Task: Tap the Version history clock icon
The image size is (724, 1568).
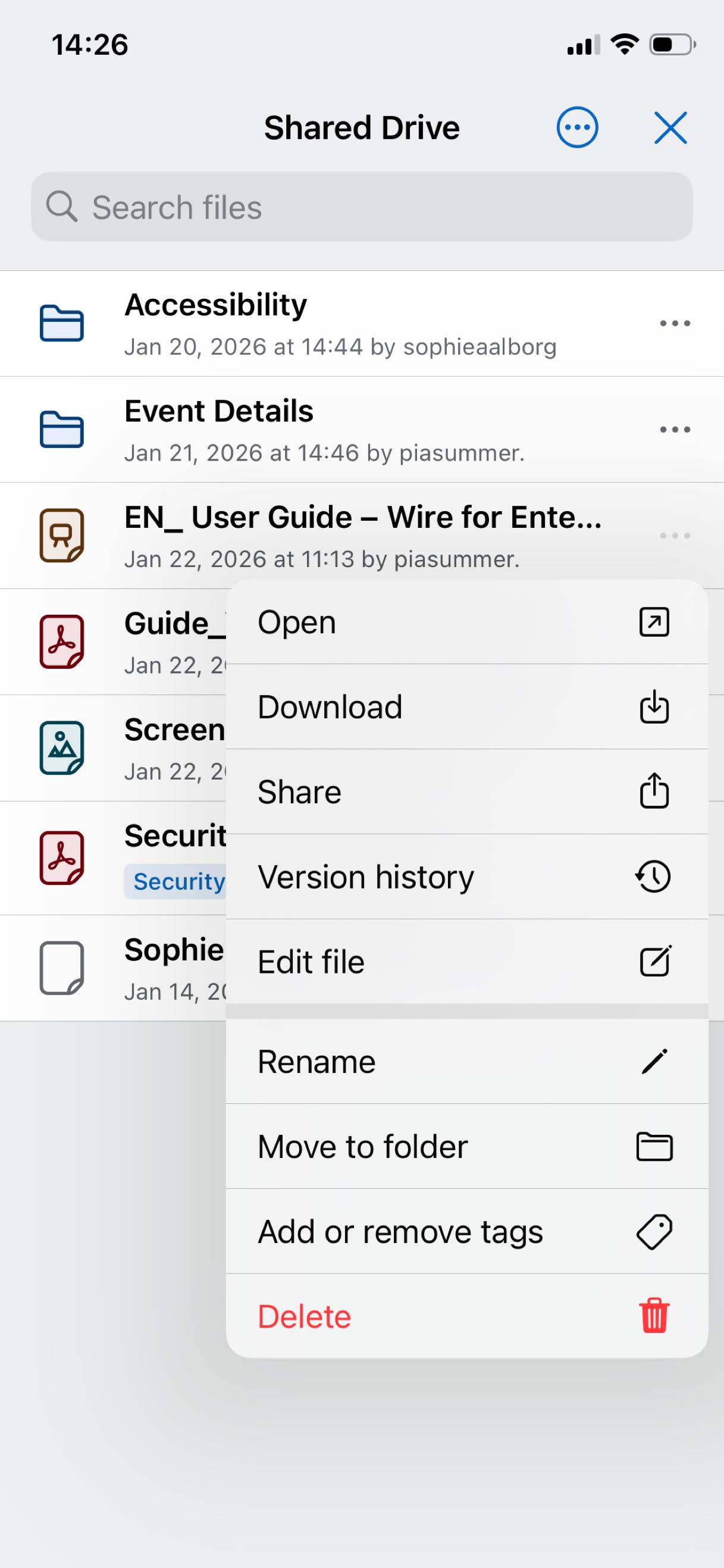Action: [x=653, y=877]
